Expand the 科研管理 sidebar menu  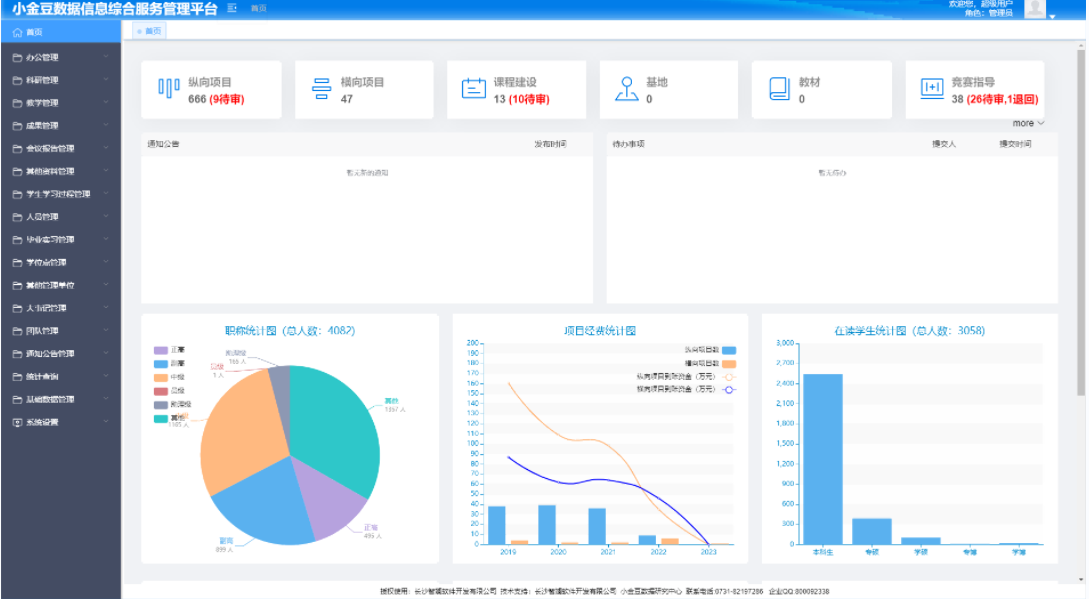pos(60,80)
